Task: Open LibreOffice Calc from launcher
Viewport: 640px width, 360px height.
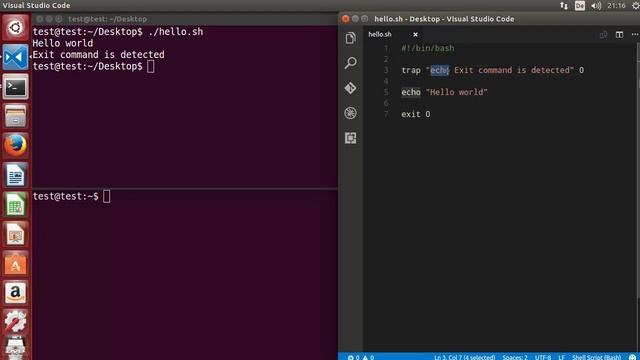Action: coord(16,204)
